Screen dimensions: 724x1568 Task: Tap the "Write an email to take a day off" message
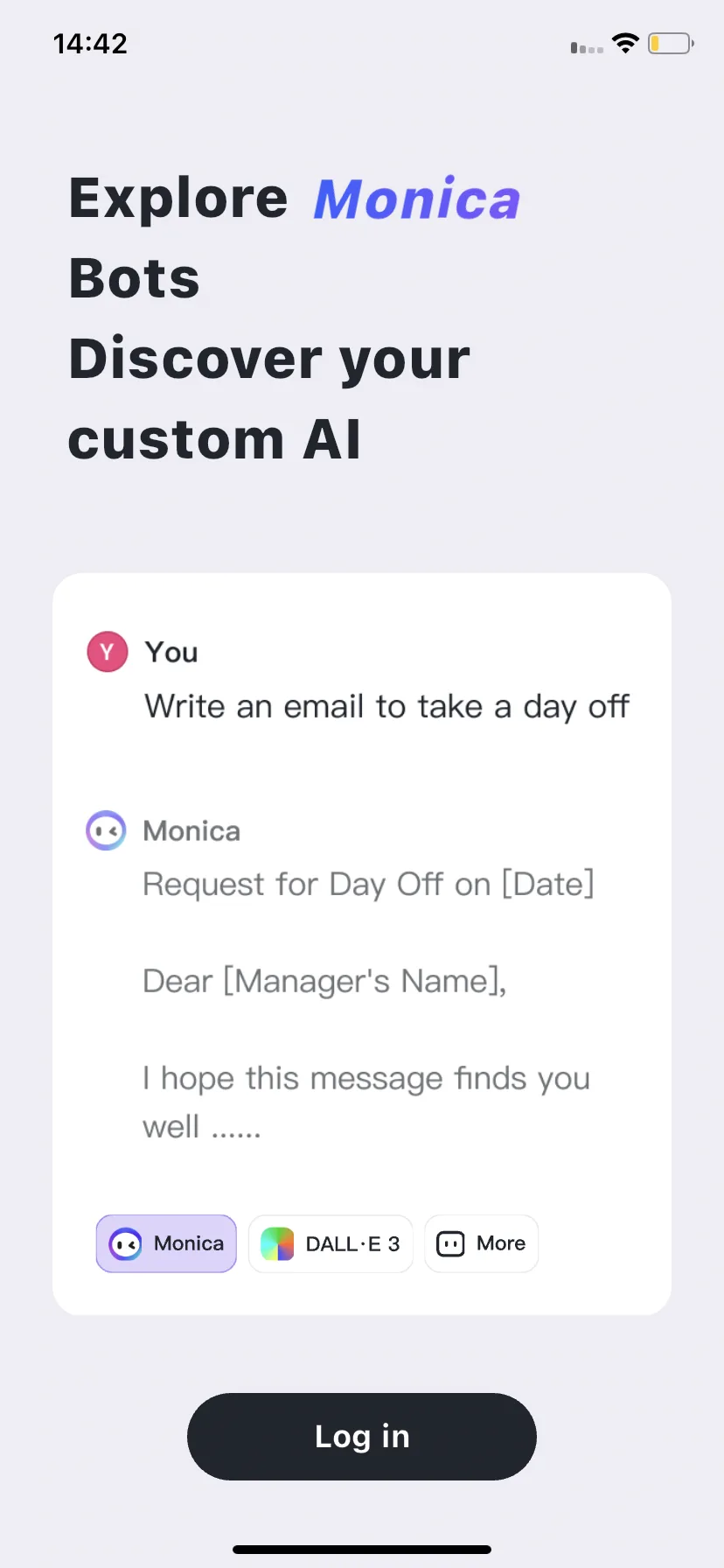[386, 706]
